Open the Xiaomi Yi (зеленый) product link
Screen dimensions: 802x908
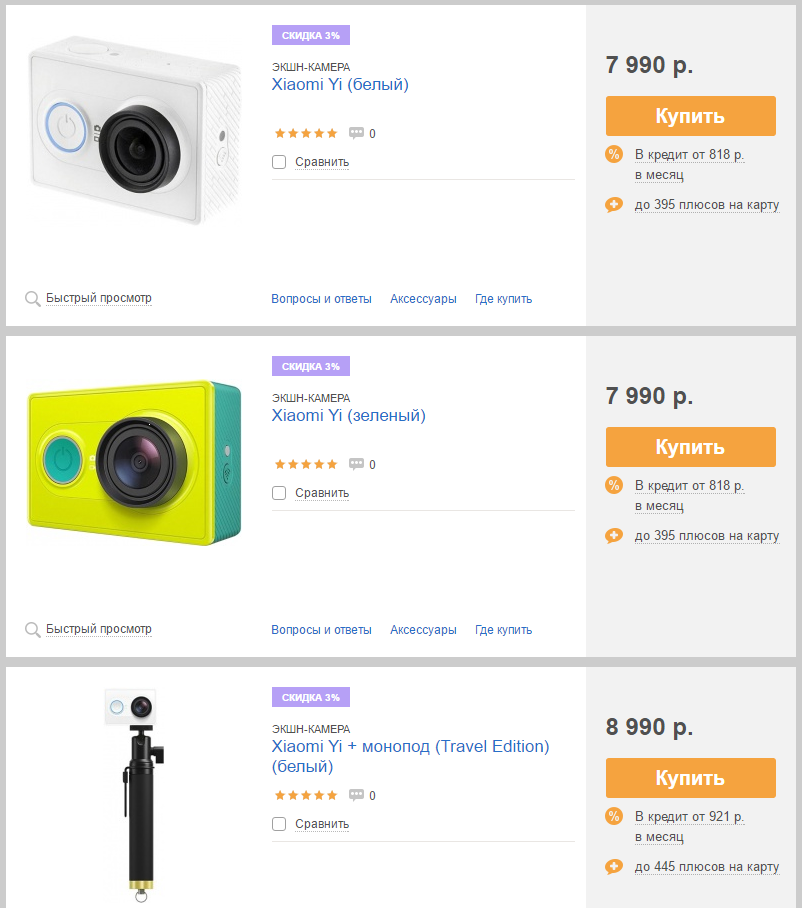(349, 415)
